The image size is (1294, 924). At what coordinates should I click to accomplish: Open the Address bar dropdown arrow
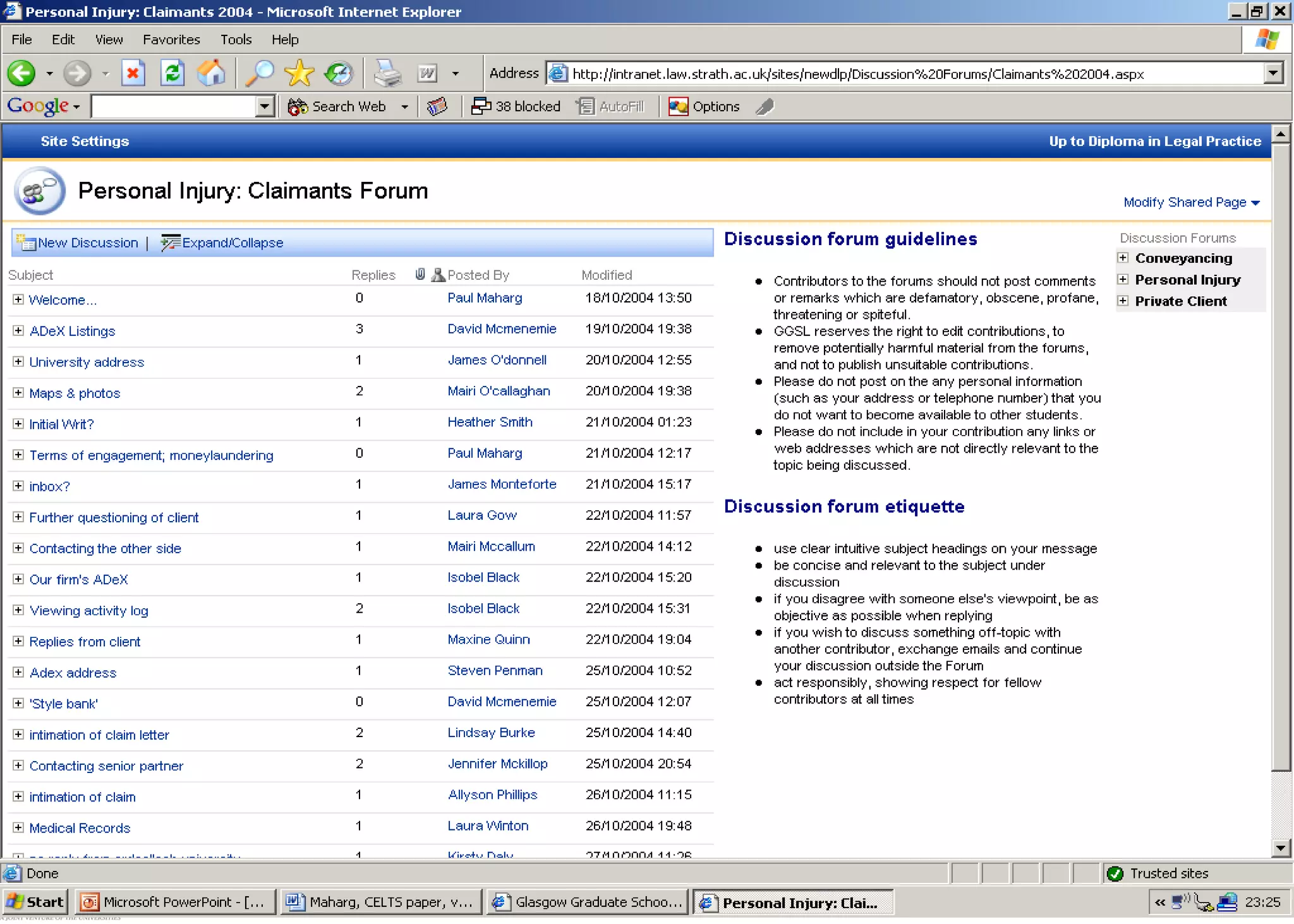(x=1273, y=74)
